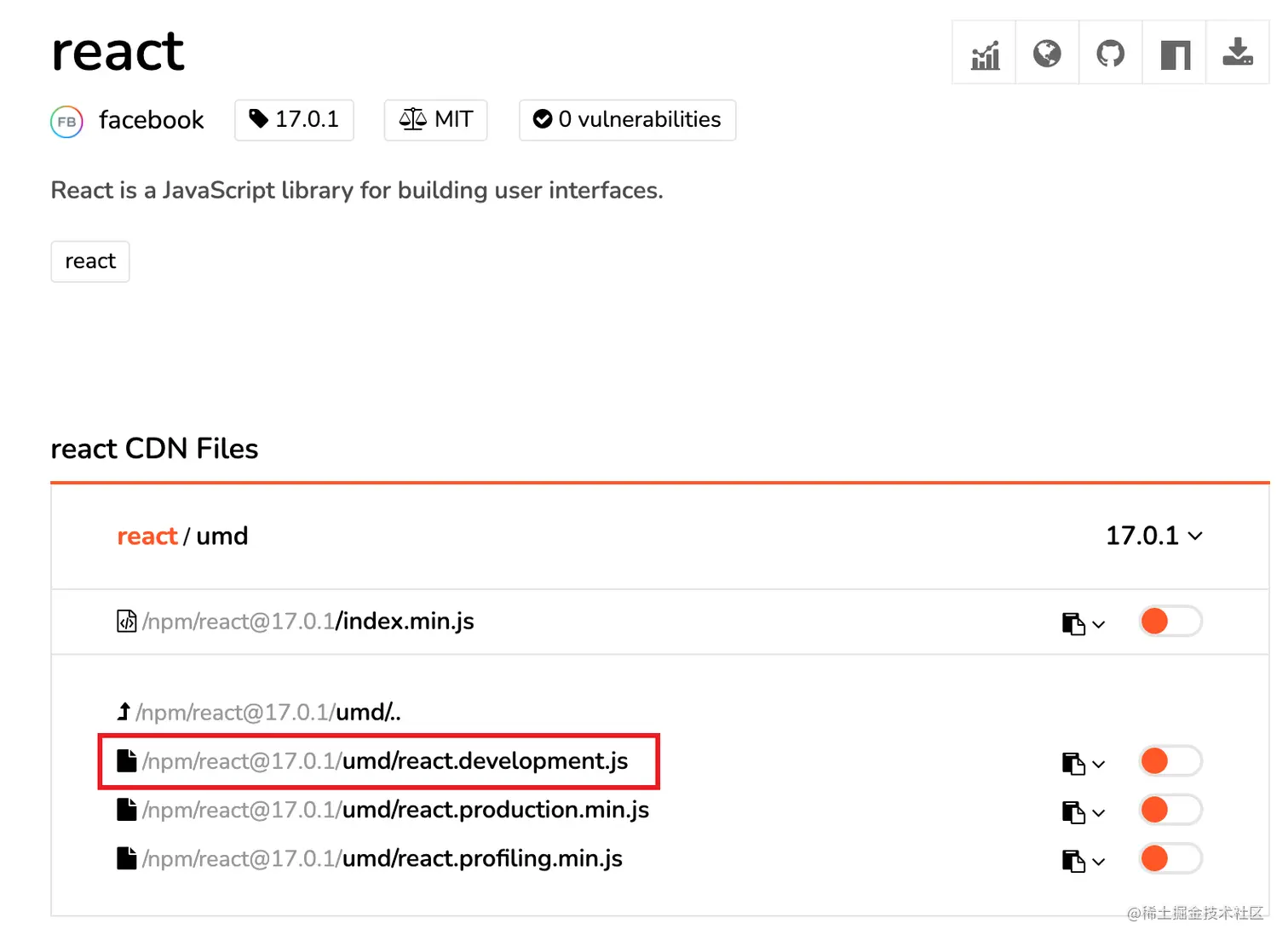Click the react keyword tag
1288x946 pixels.
tap(90, 261)
